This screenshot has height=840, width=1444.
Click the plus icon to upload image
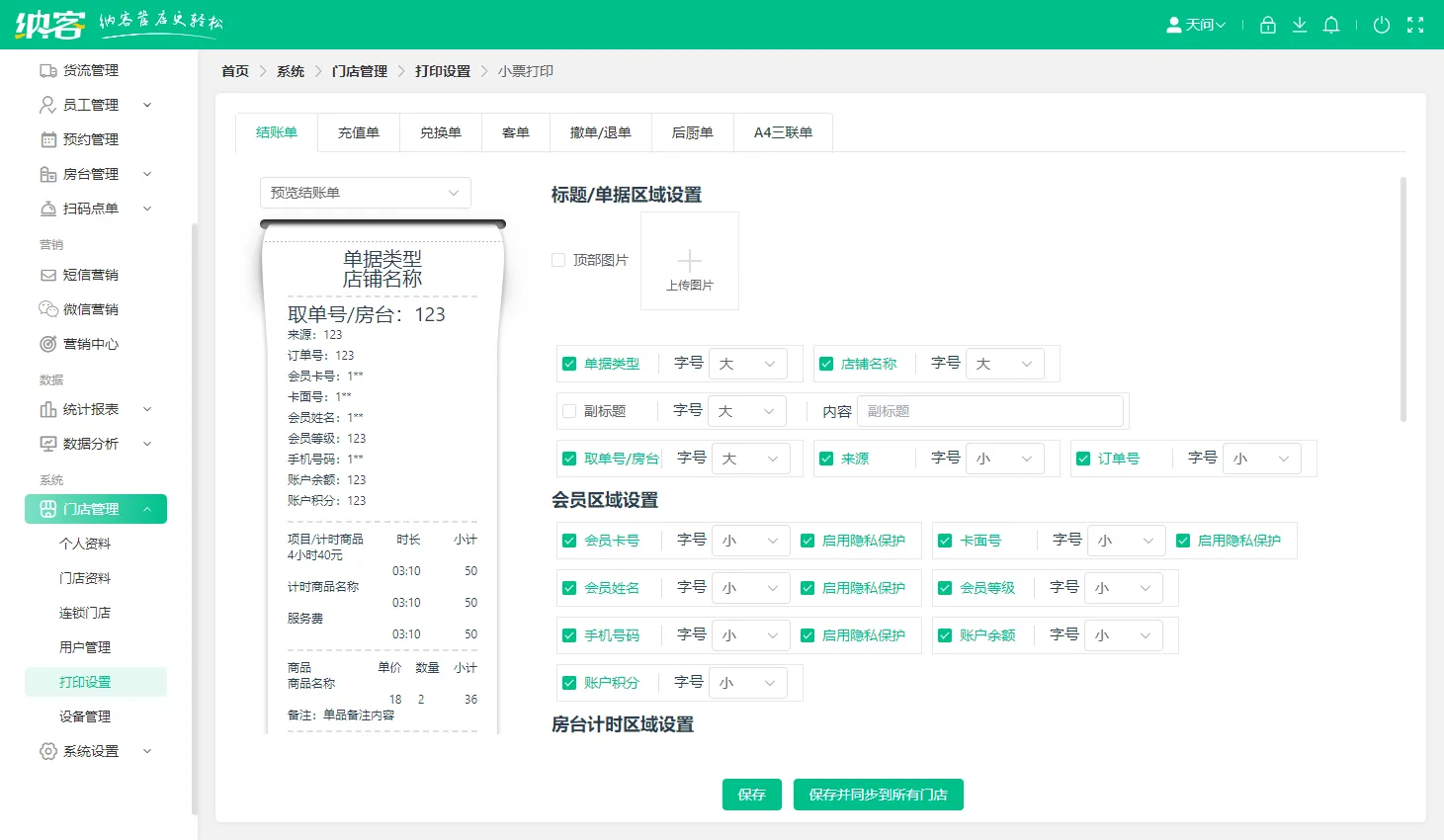(690, 260)
